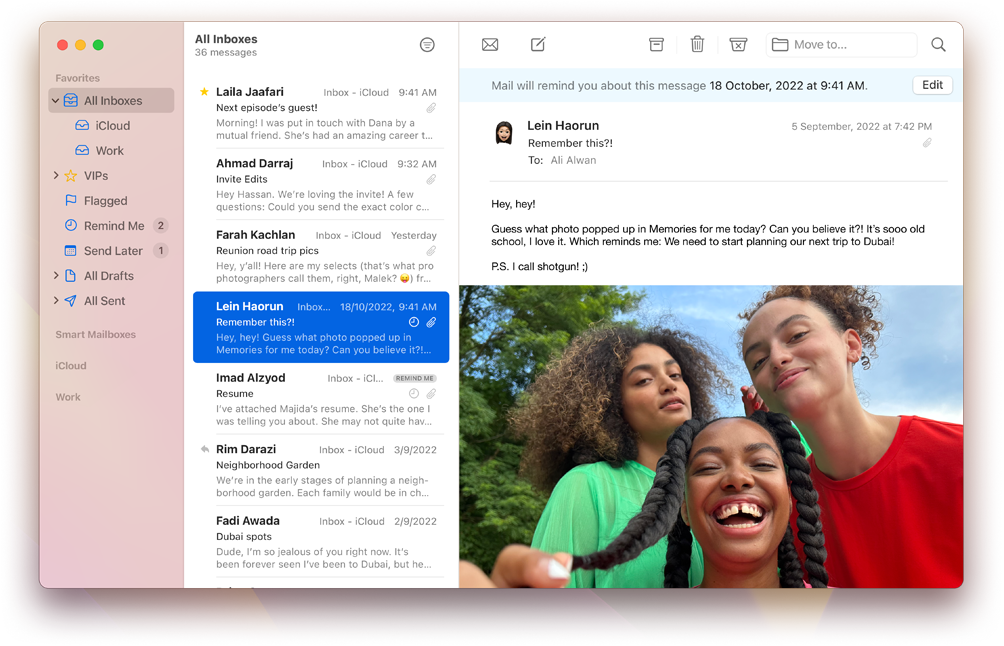Compose a new message
The image size is (1004, 646).
pos(538,45)
